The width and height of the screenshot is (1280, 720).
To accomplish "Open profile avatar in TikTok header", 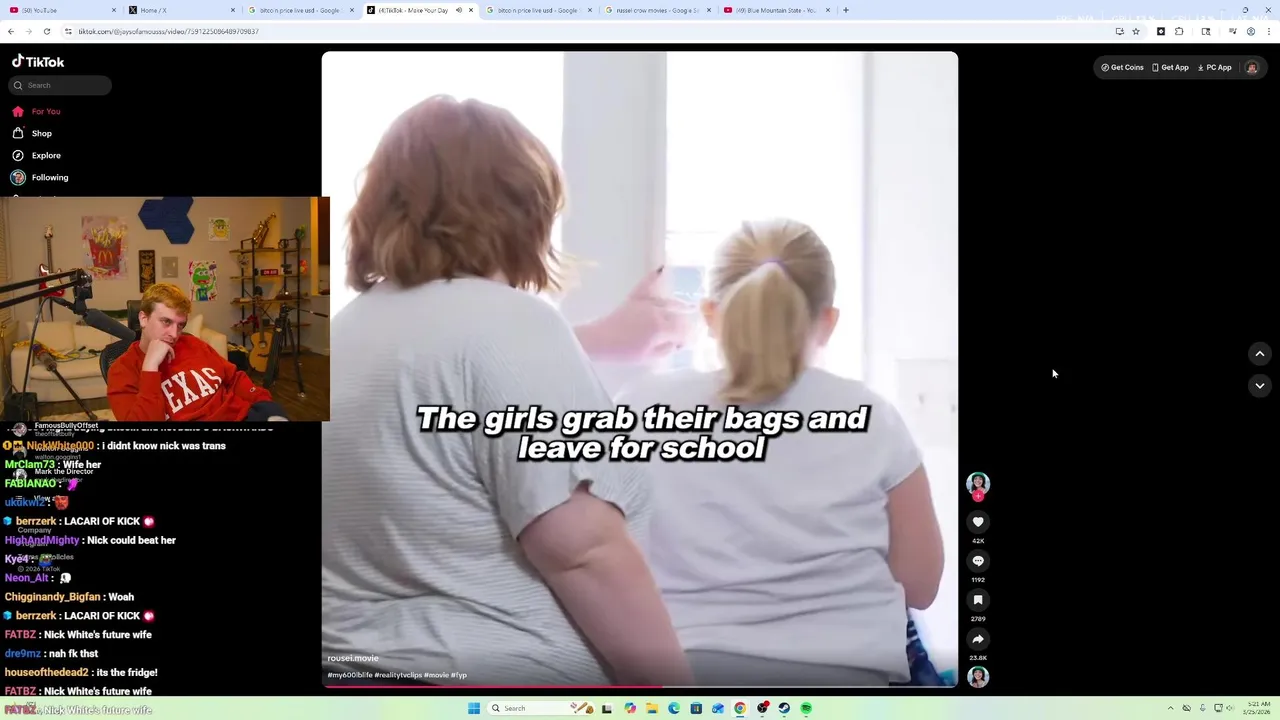I will pos(1251,68).
